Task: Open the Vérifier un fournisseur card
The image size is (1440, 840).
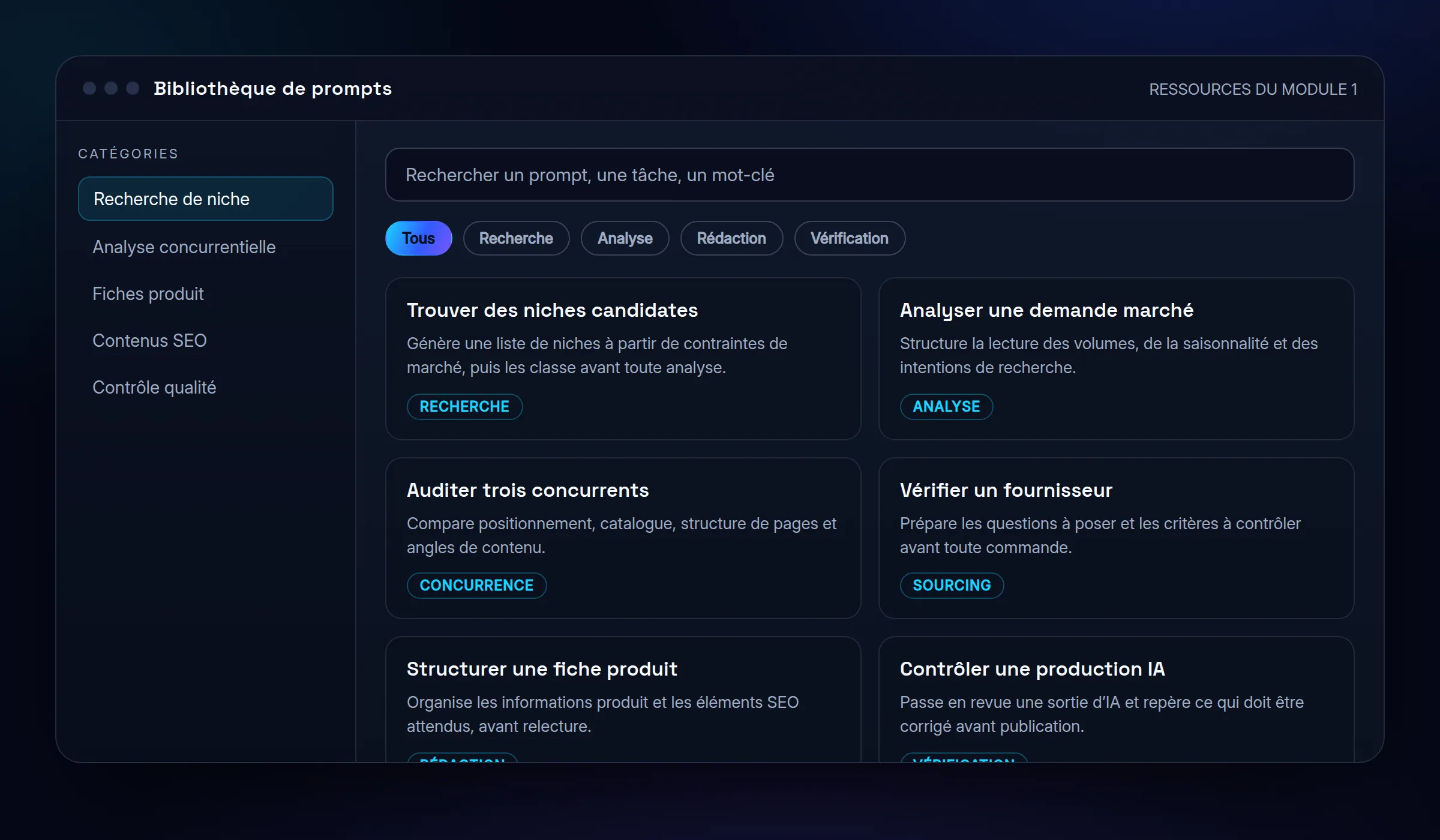Action: 1116,538
